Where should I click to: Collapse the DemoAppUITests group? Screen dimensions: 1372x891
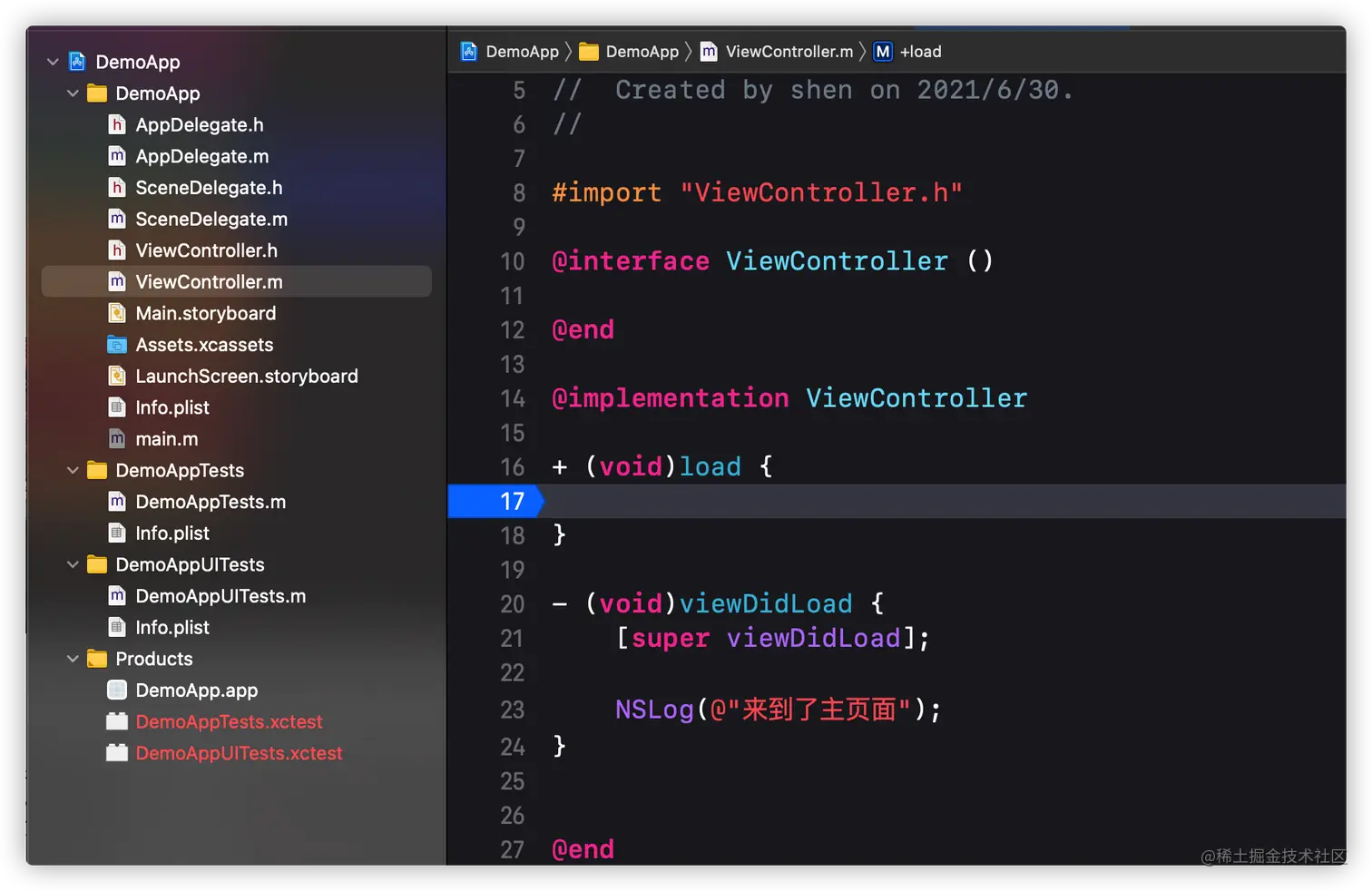pos(73,564)
